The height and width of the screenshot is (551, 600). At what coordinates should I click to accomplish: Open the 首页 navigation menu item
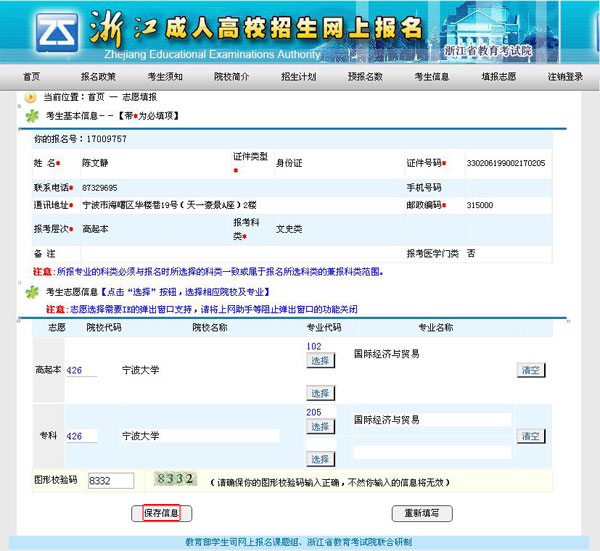32,76
